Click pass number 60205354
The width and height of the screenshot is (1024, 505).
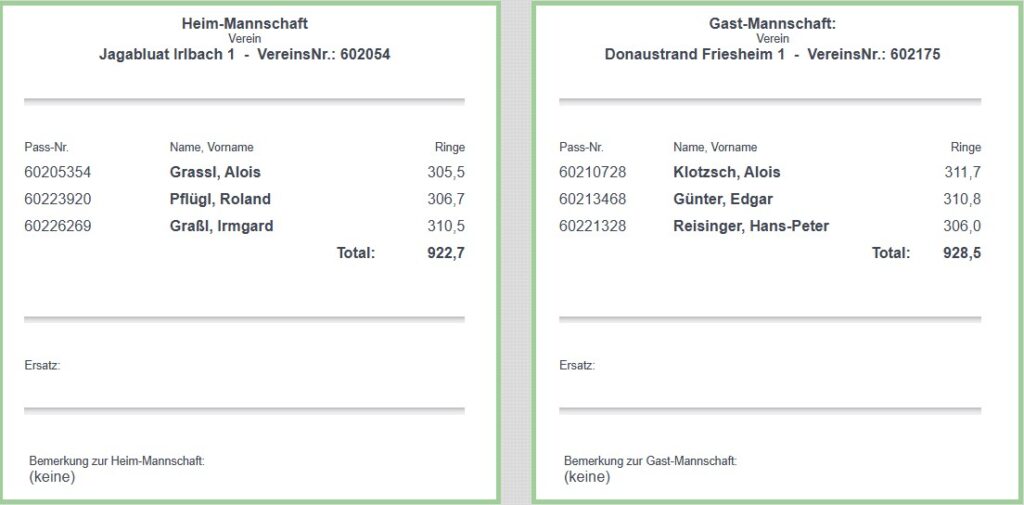[58, 172]
